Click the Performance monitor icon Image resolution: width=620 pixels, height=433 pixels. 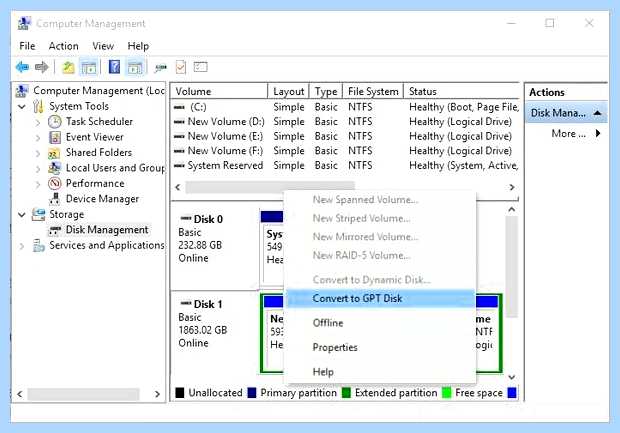[x=55, y=183]
